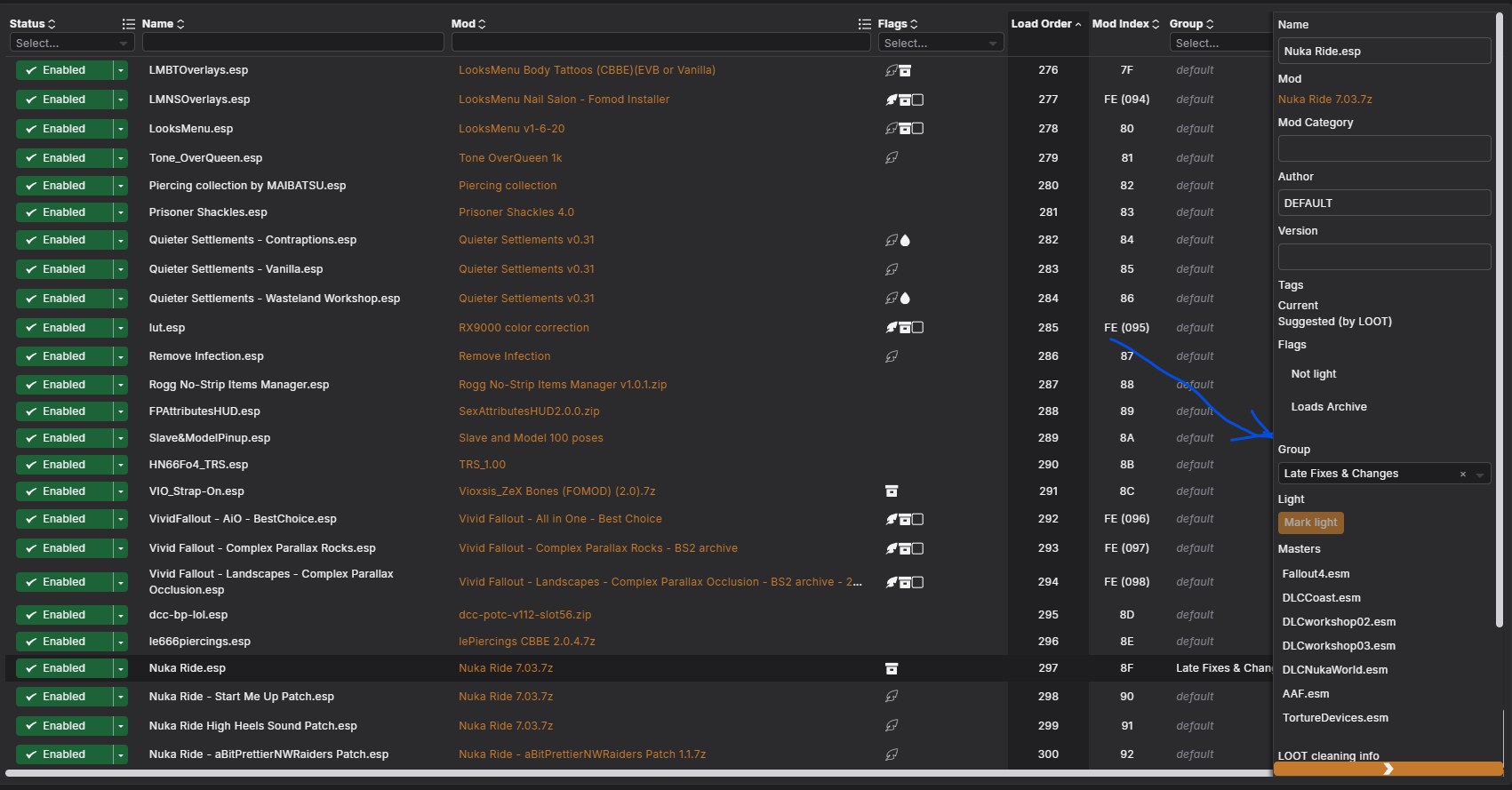This screenshot has width=1512, height=790.
Task: Open the Group dropdown showing Late Fixes & Changes
Action: click(x=1384, y=474)
